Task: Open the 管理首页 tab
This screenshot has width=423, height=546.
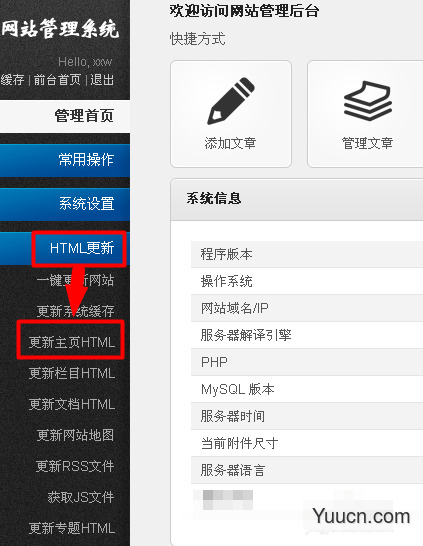Action: coord(65,116)
